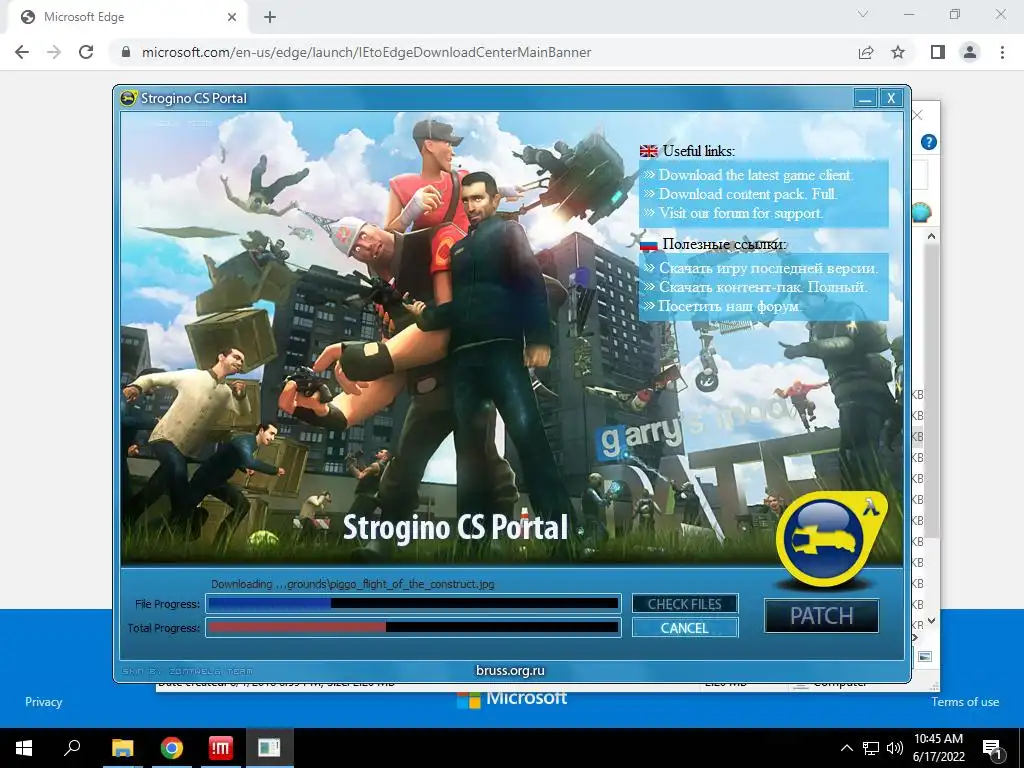The width and height of the screenshot is (1024, 768).
Task: Open the Russian 'Скачать контент-пак. Полный' link
Action: pos(763,287)
